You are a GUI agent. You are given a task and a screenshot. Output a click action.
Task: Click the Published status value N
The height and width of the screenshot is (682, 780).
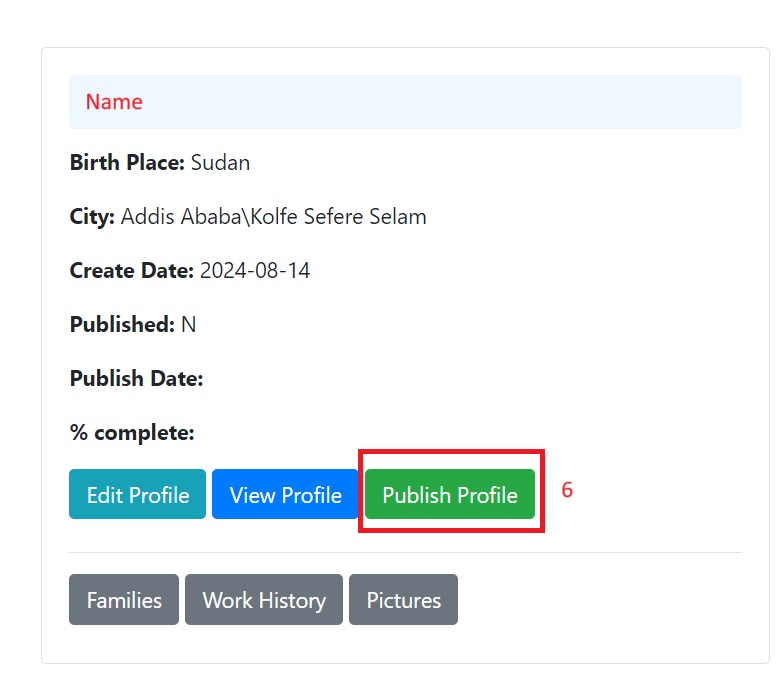pos(187,325)
